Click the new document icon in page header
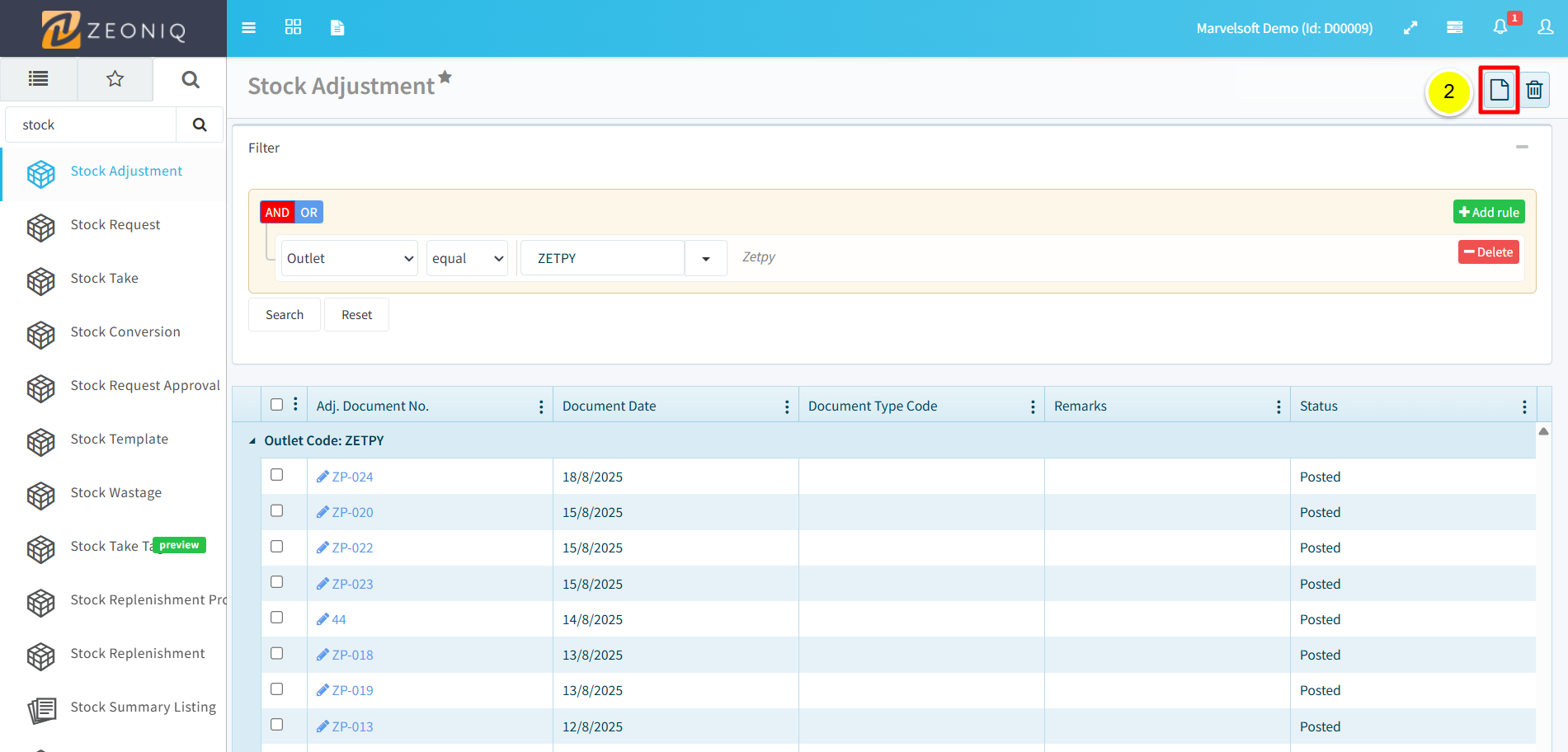 (1499, 90)
